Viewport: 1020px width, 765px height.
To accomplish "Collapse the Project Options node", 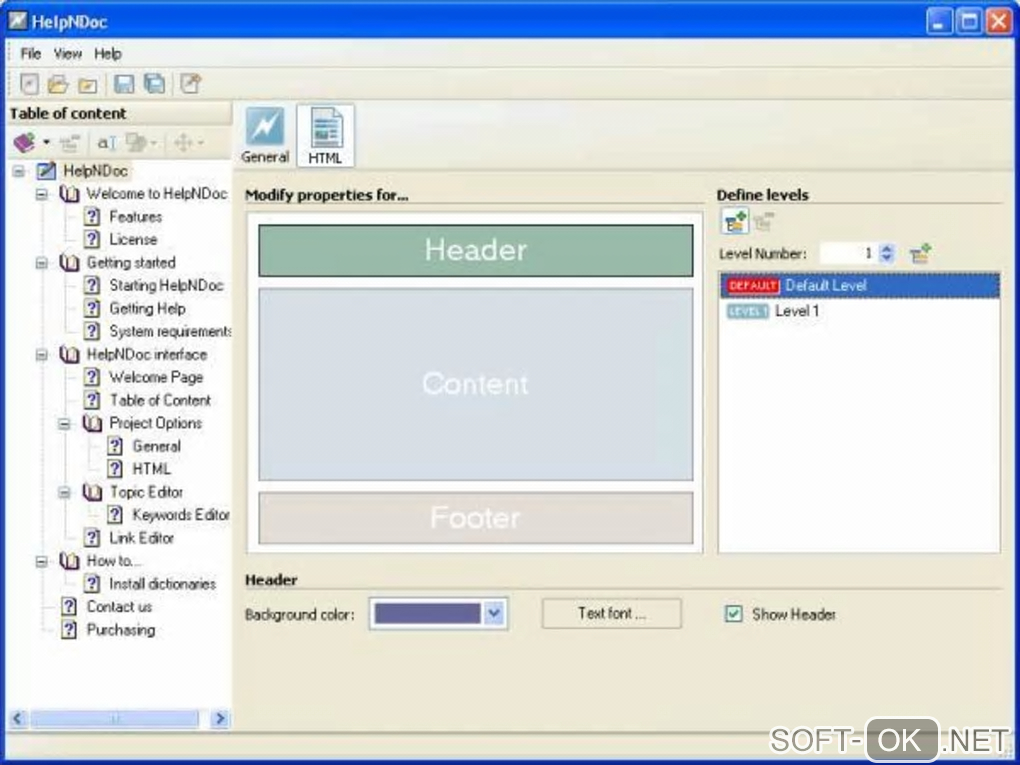I will click(x=64, y=424).
